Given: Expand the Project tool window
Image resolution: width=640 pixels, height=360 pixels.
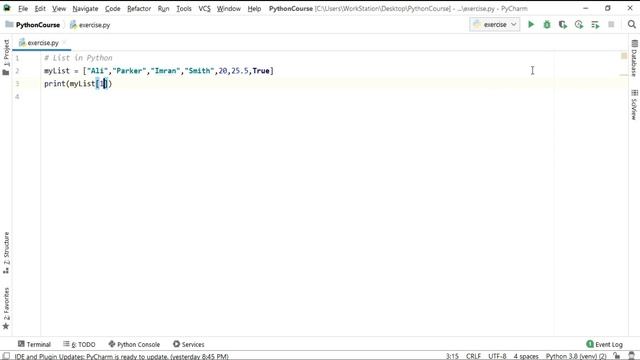Looking at the screenshot, I should point(6,57).
